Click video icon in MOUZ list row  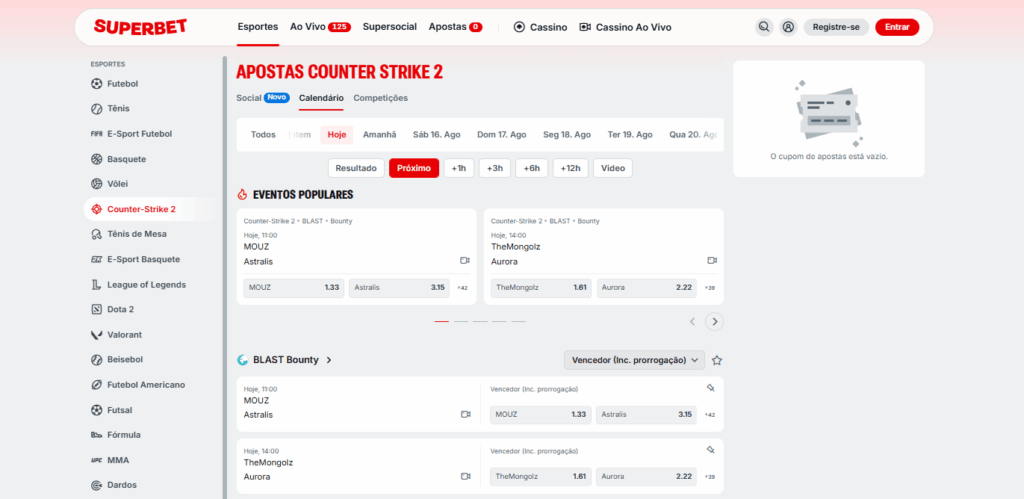tap(466, 414)
